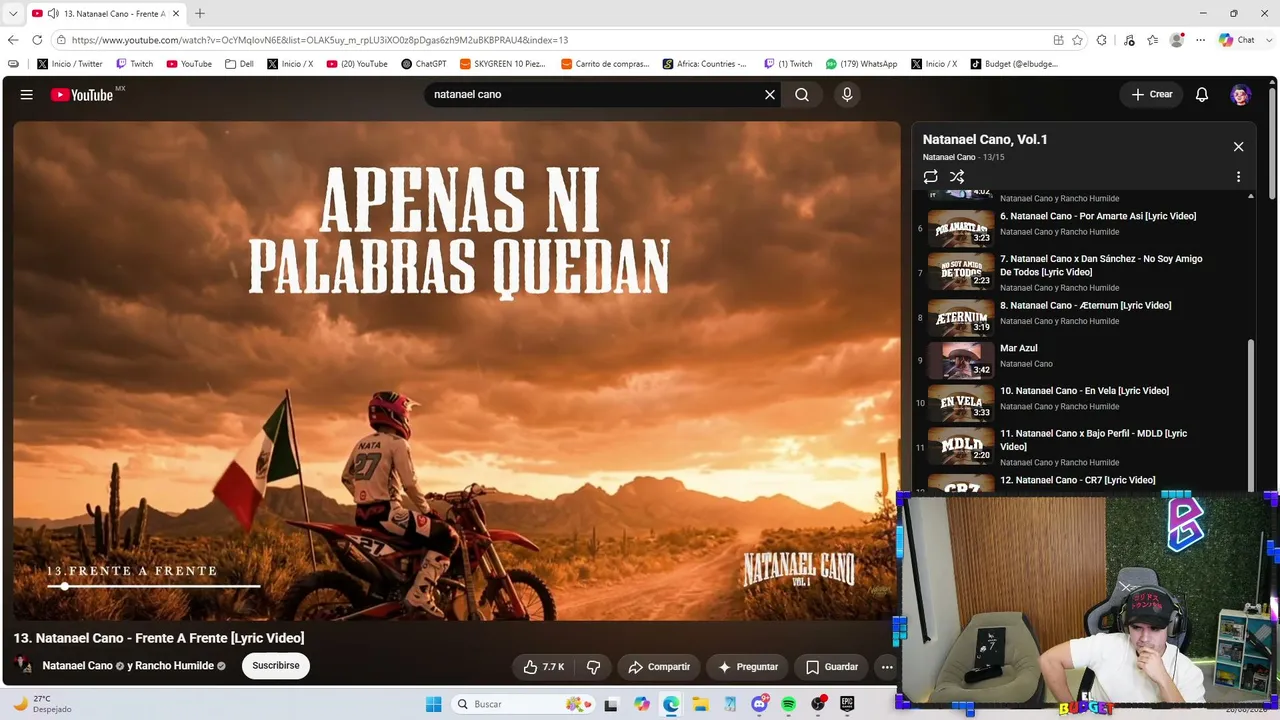The height and width of the screenshot is (720, 1280).
Task: Open the Crear menu
Action: [1152, 95]
